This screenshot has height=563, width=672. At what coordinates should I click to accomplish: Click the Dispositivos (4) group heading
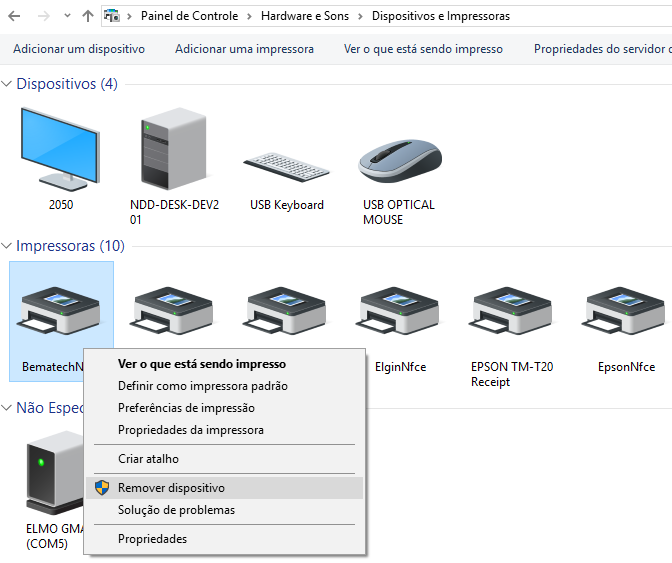coord(67,84)
